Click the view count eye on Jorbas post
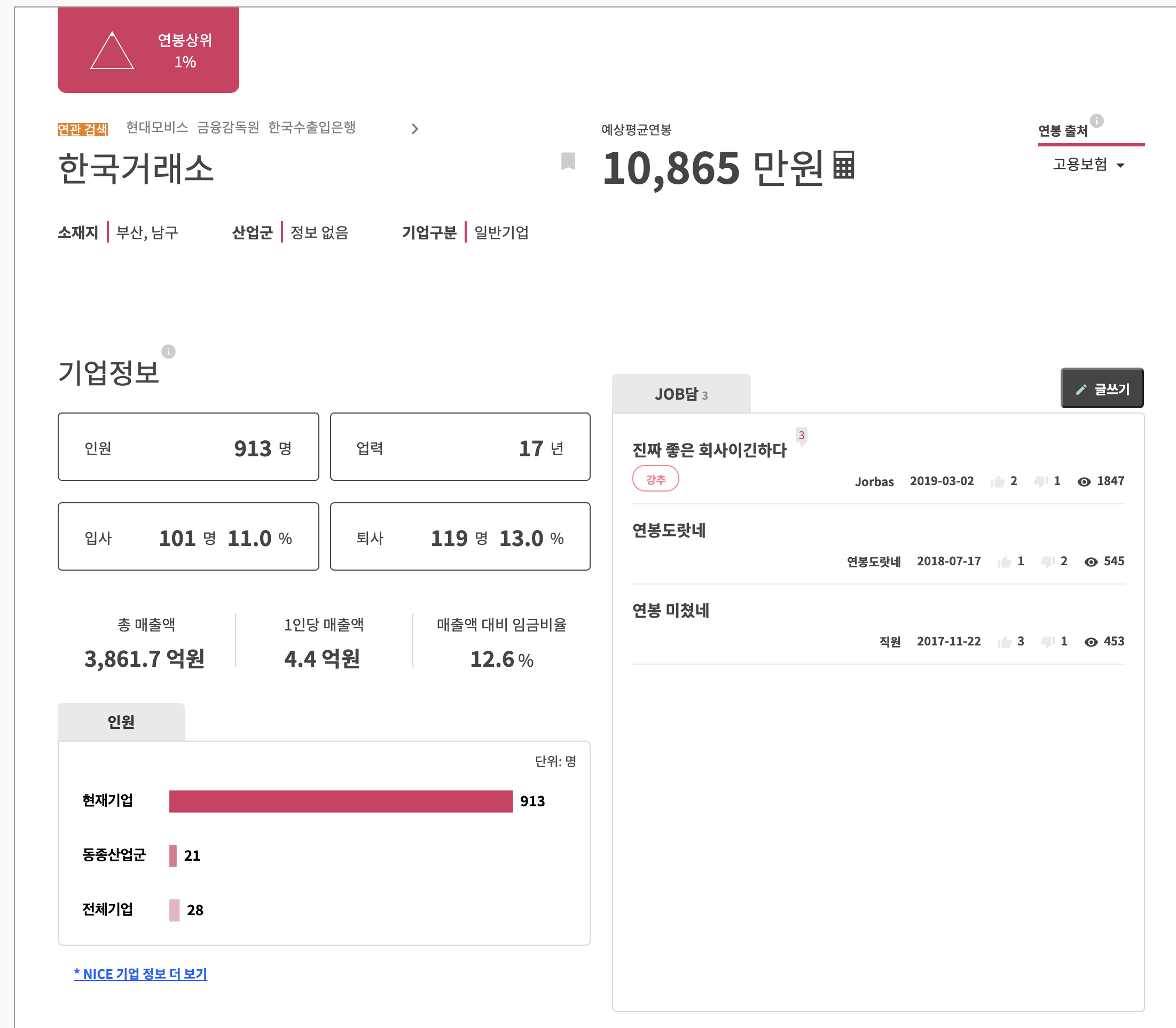1176x1028 pixels. tap(1084, 481)
